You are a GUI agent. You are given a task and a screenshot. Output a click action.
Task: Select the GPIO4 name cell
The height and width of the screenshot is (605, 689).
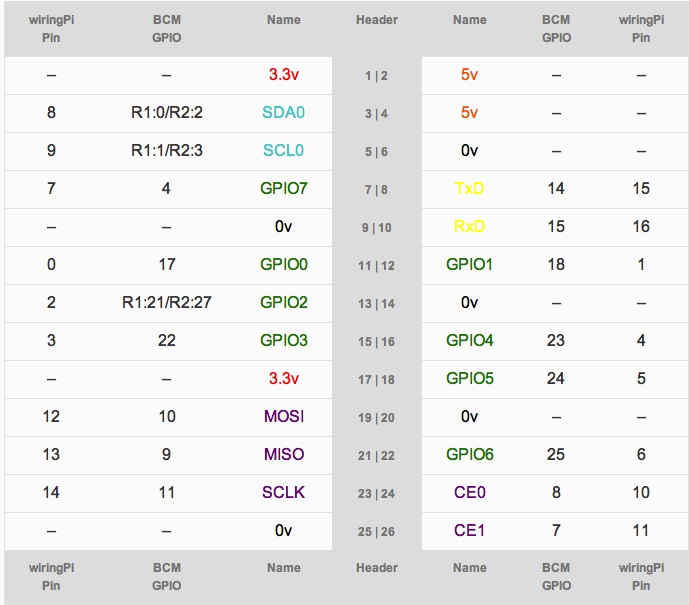pos(469,340)
